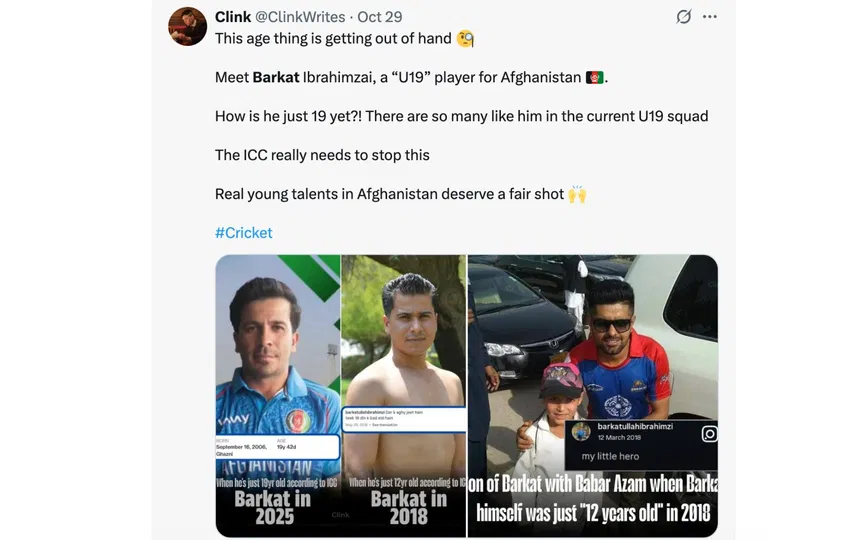Click Clink's profile avatar picture

click(187, 26)
